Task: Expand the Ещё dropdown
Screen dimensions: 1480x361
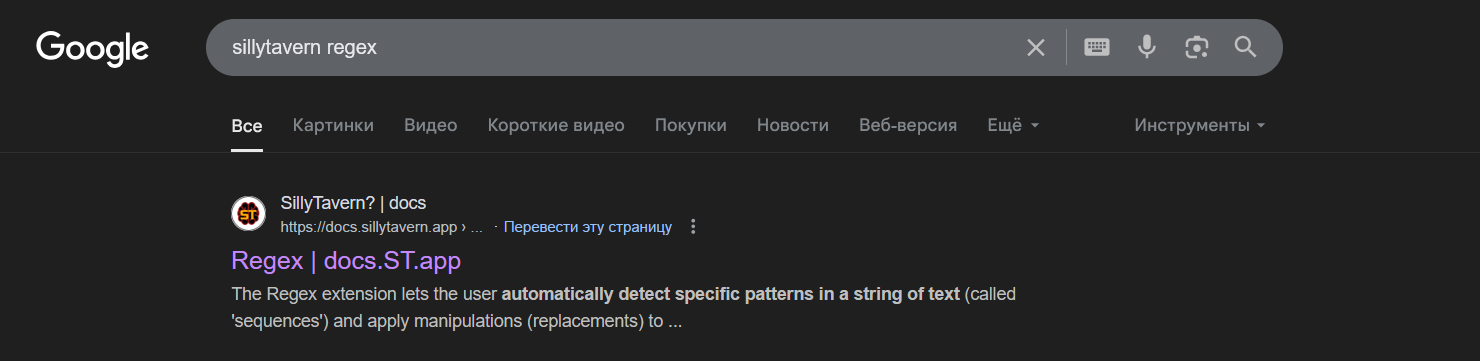Action: (x=1013, y=125)
